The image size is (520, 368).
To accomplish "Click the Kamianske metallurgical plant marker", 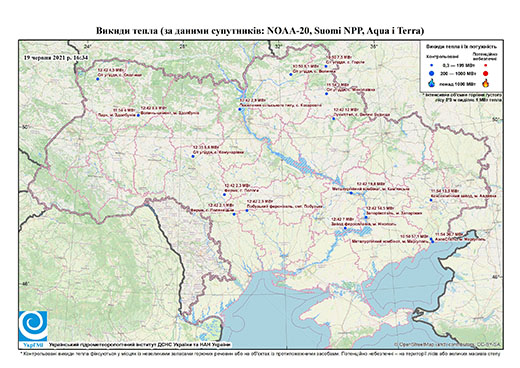I will (351, 193).
